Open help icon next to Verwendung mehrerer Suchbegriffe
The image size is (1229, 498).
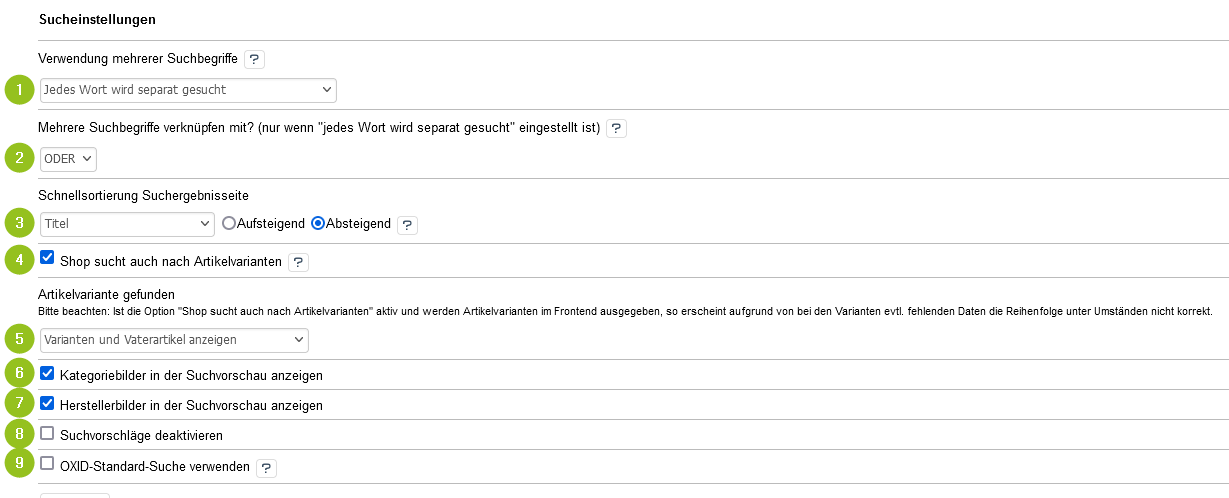[255, 59]
